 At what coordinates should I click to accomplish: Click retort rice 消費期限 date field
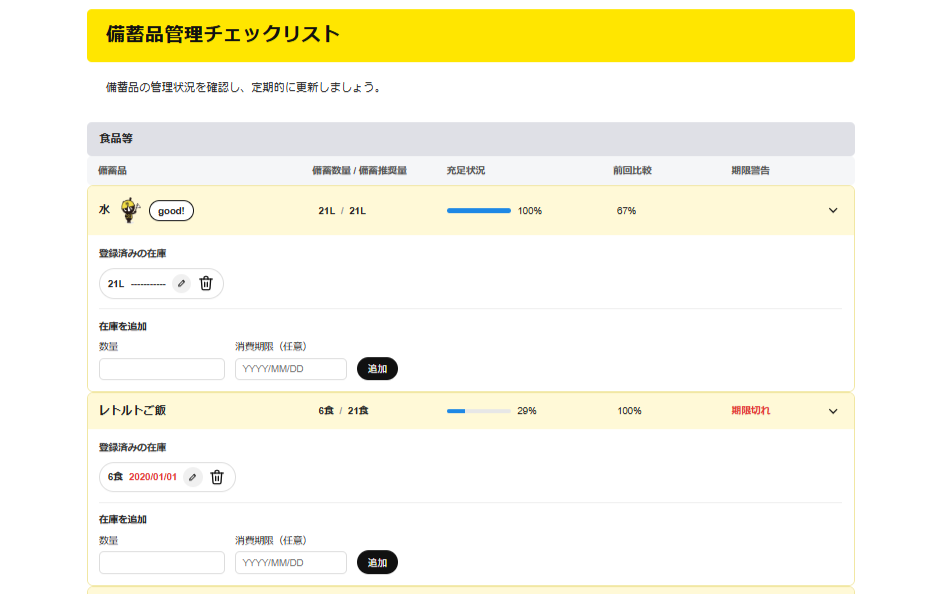pyautogui.click(x=290, y=563)
